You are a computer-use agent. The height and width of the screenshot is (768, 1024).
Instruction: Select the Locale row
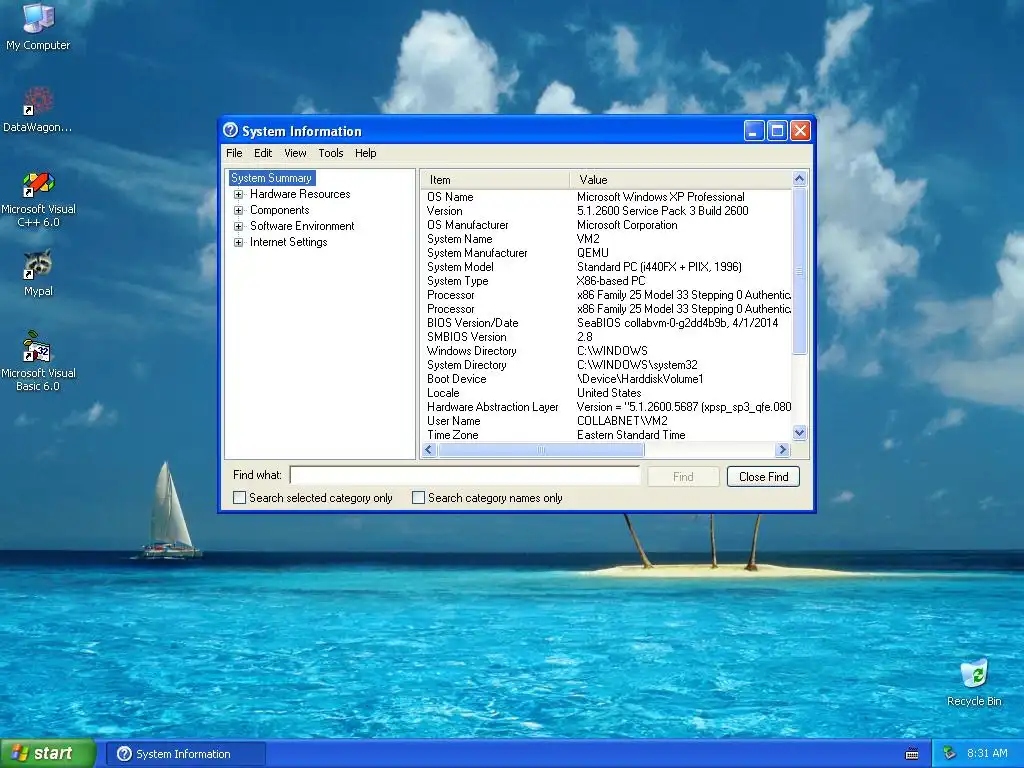606,393
